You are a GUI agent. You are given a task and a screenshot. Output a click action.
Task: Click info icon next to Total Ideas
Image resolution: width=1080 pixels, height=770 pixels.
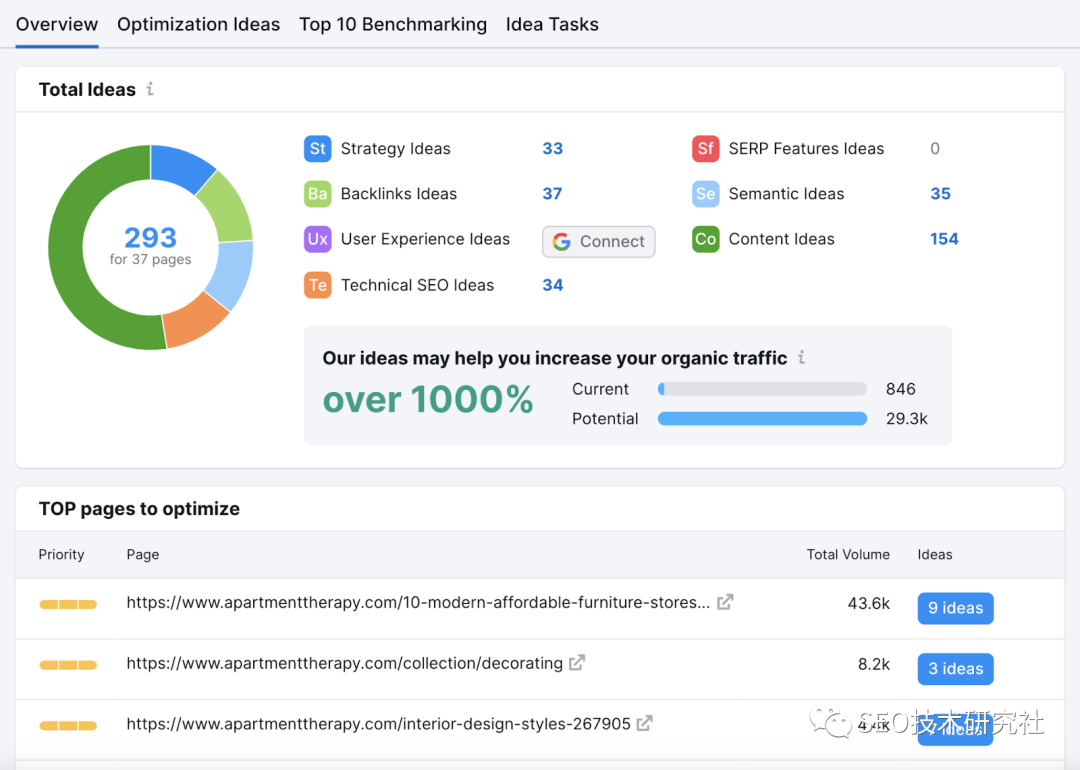(150, 89)
